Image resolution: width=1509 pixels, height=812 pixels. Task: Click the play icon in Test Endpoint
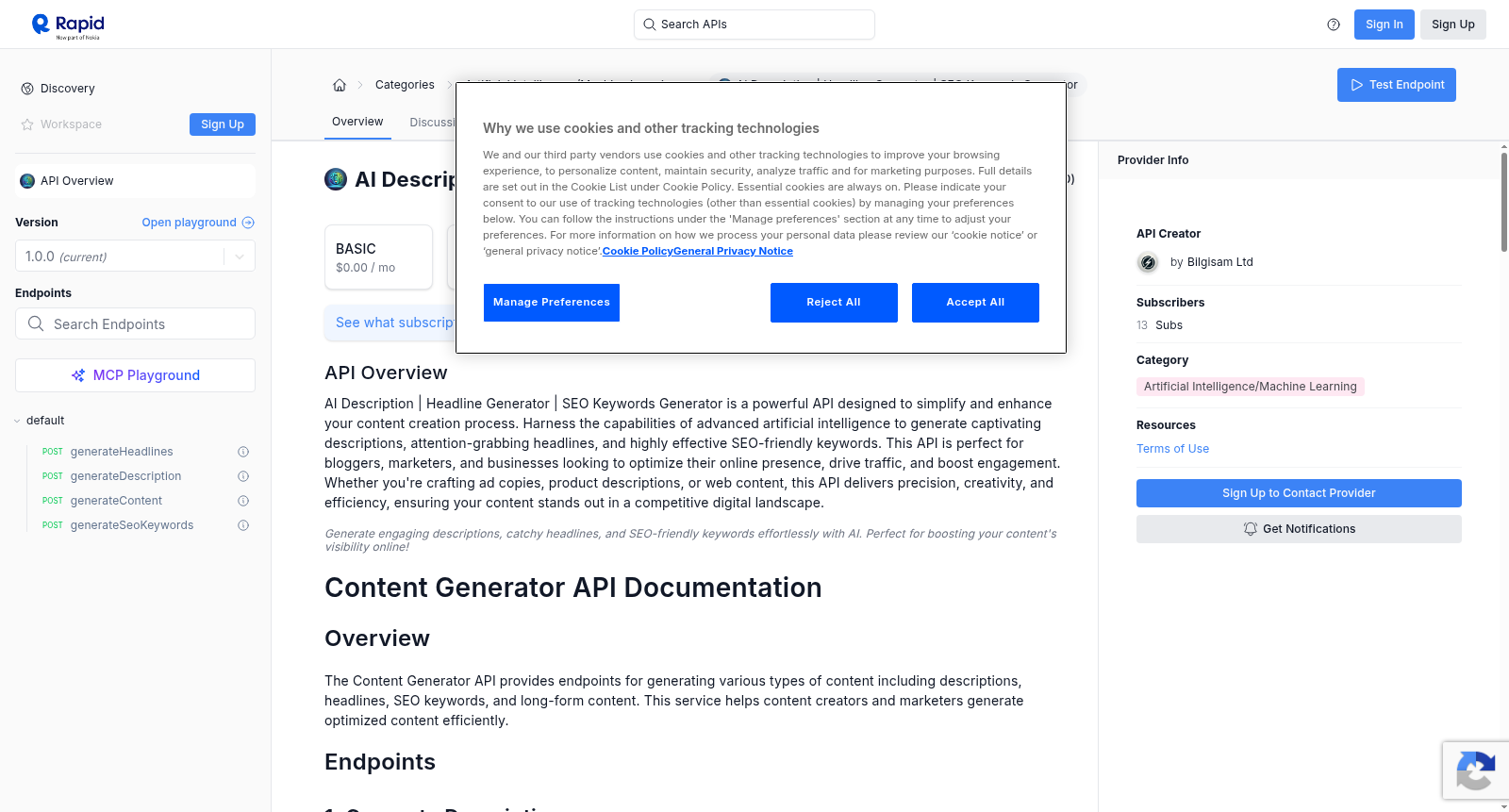(1357, 85)
